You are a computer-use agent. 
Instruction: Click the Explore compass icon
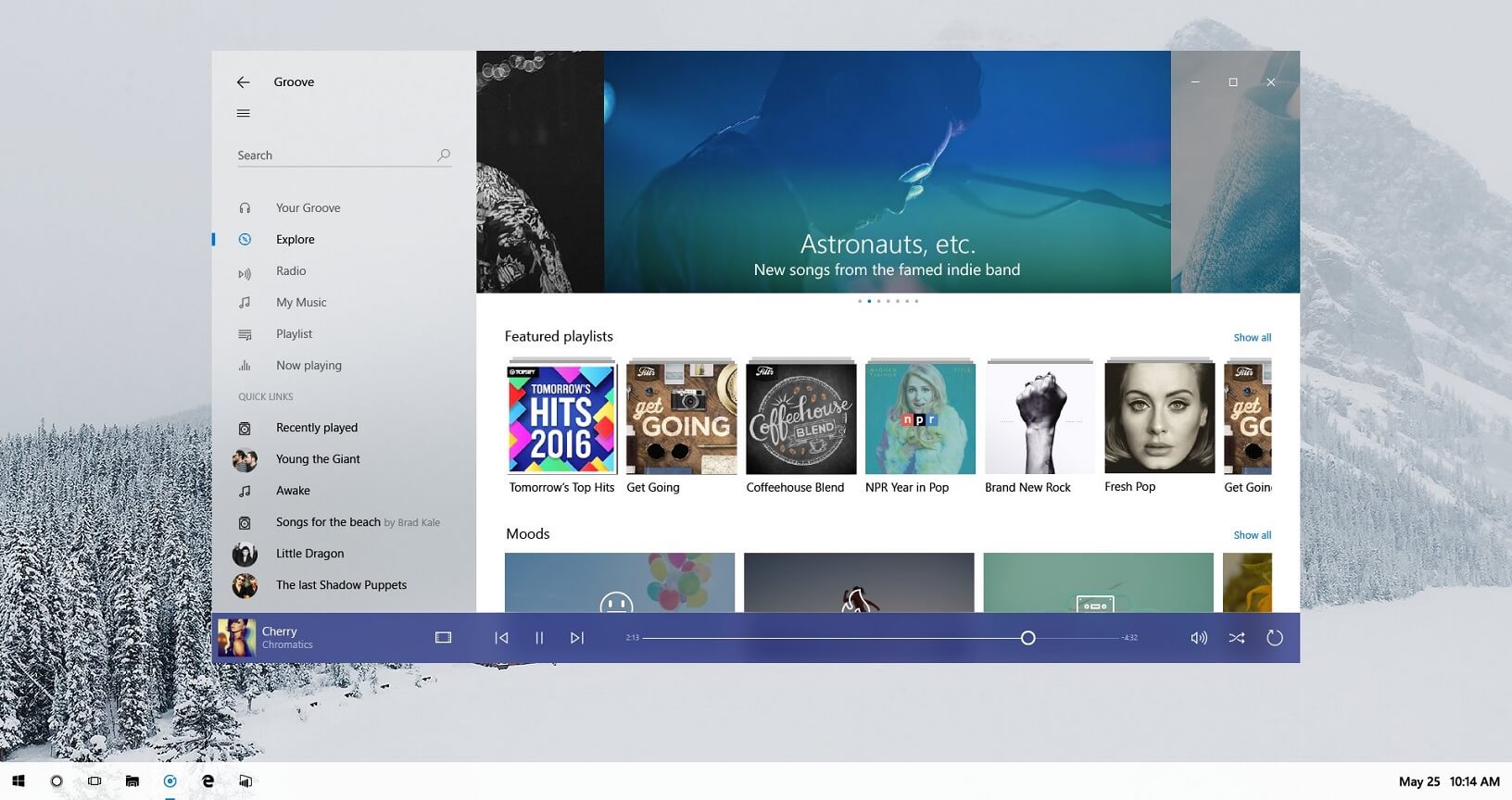point(245,240)
